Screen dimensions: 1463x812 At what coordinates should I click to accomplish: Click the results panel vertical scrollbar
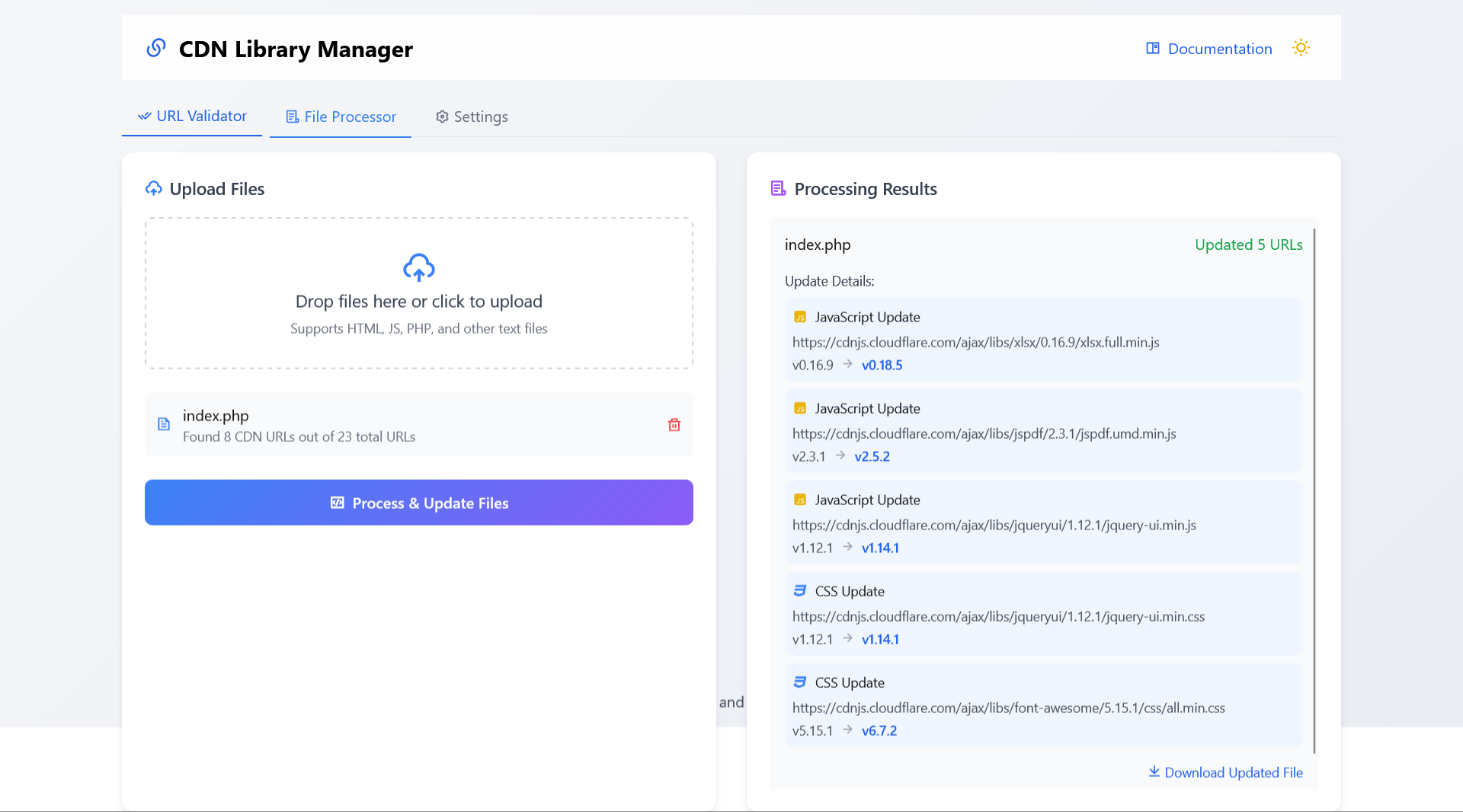coord(1314,488)
